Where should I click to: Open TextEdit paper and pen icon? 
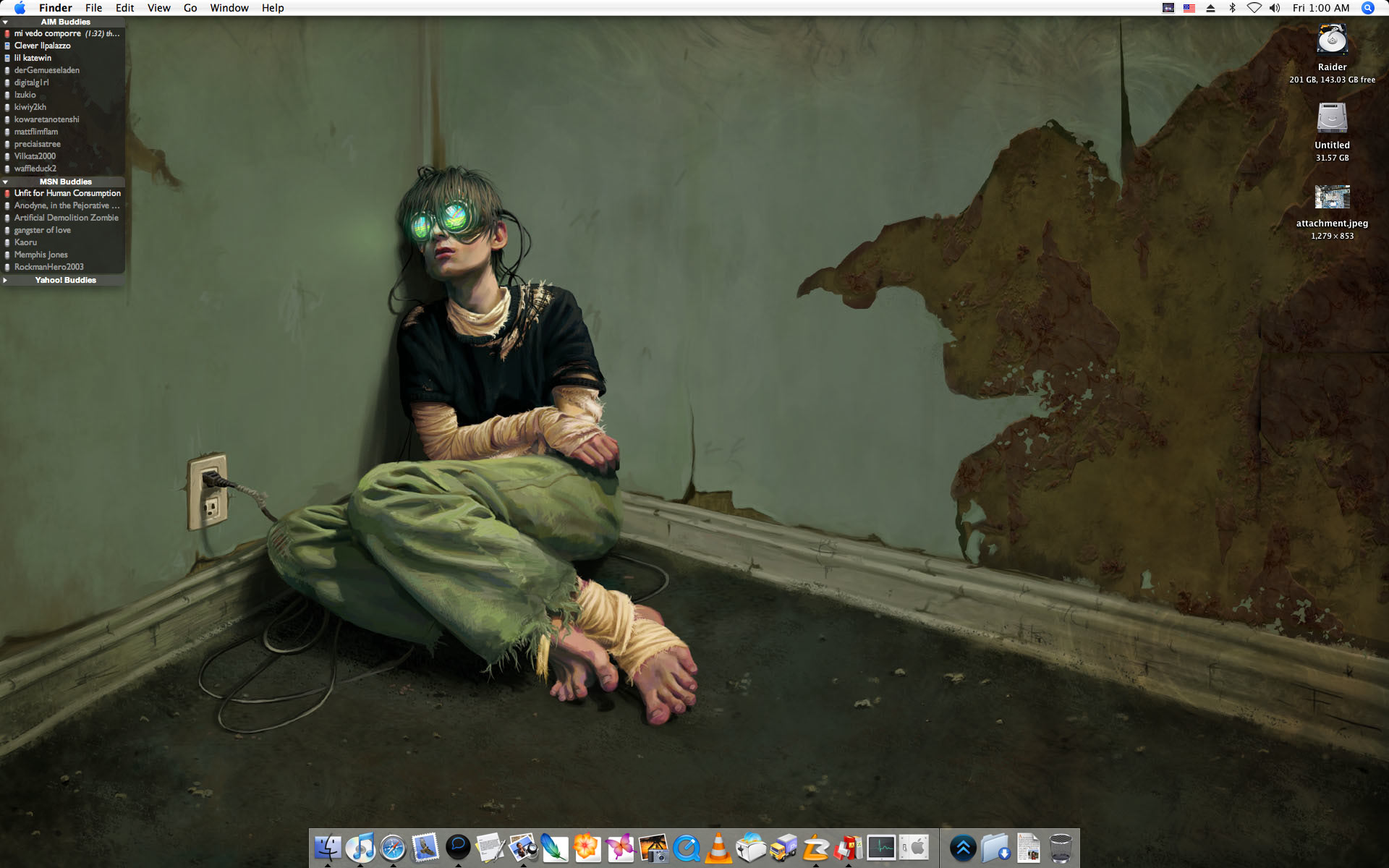click(x=490, y=847)
